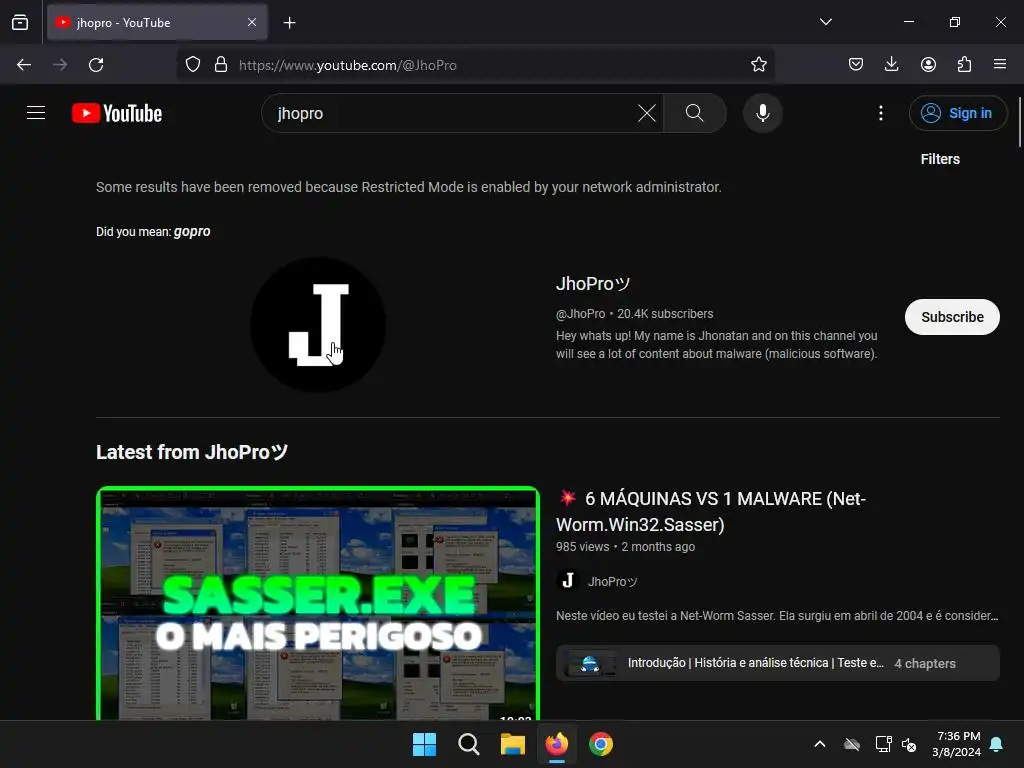Click the page vertical scrollbar

click(x=1019, y=123)
